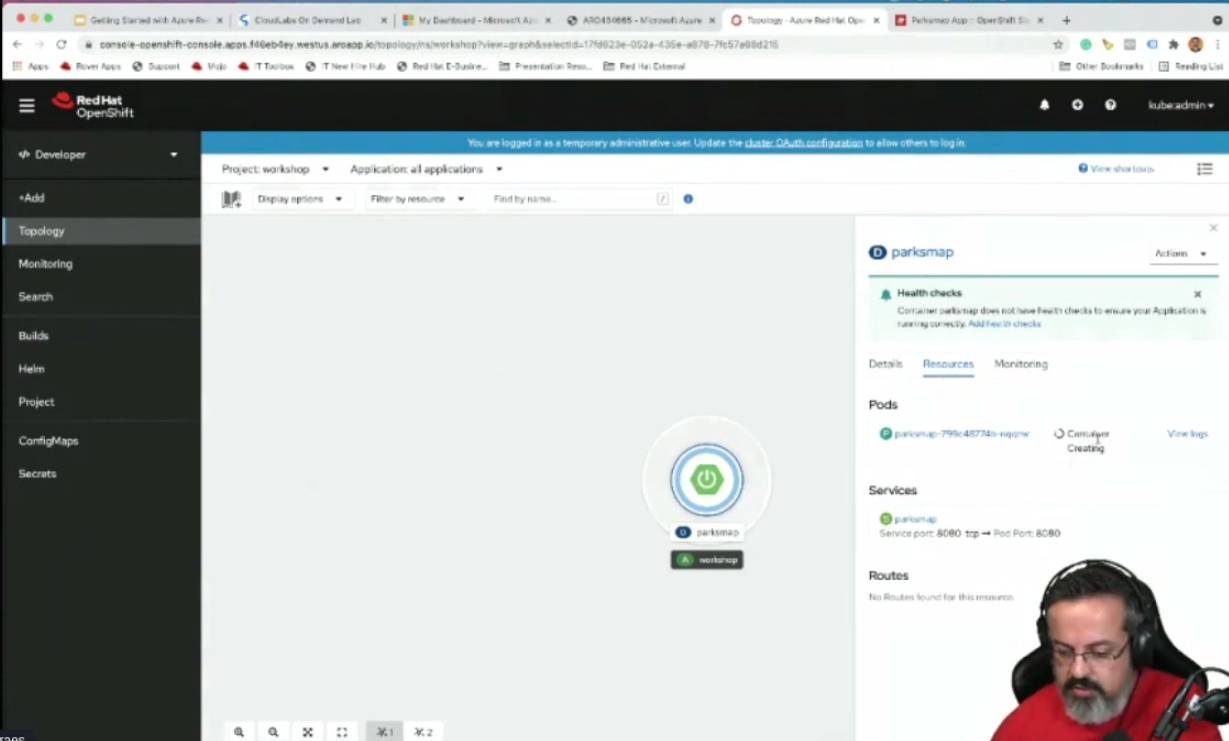Expand the Project: workshop dropdown
Viewport: 1229px width, 741px height.
click(x=275, y=169)
